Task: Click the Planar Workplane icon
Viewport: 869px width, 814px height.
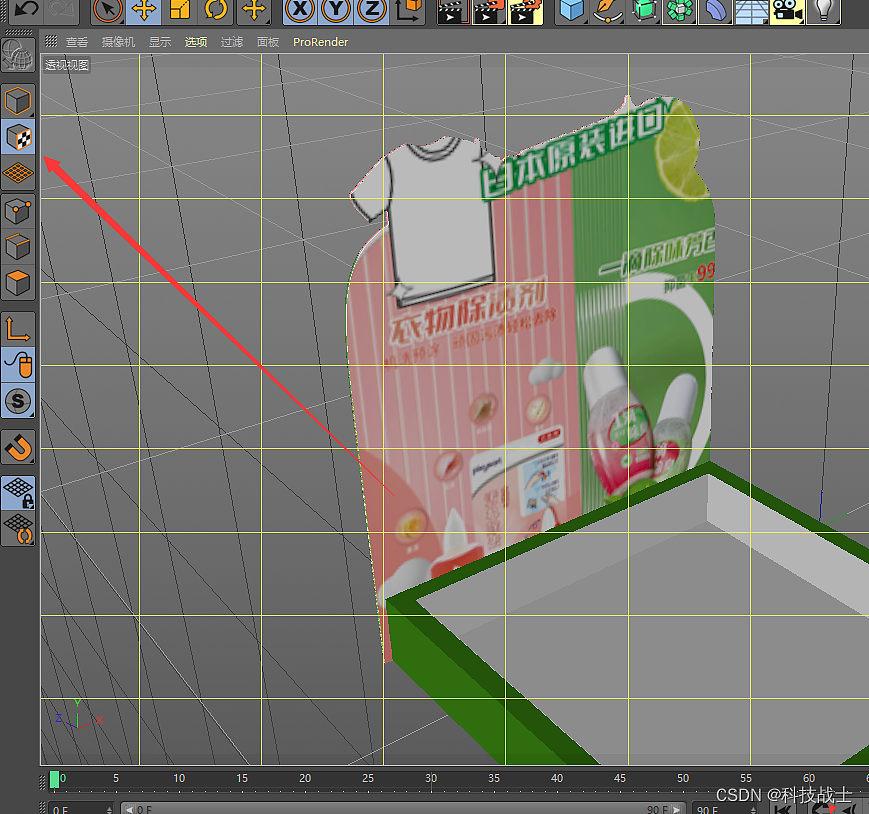Action: pos(18,529)
